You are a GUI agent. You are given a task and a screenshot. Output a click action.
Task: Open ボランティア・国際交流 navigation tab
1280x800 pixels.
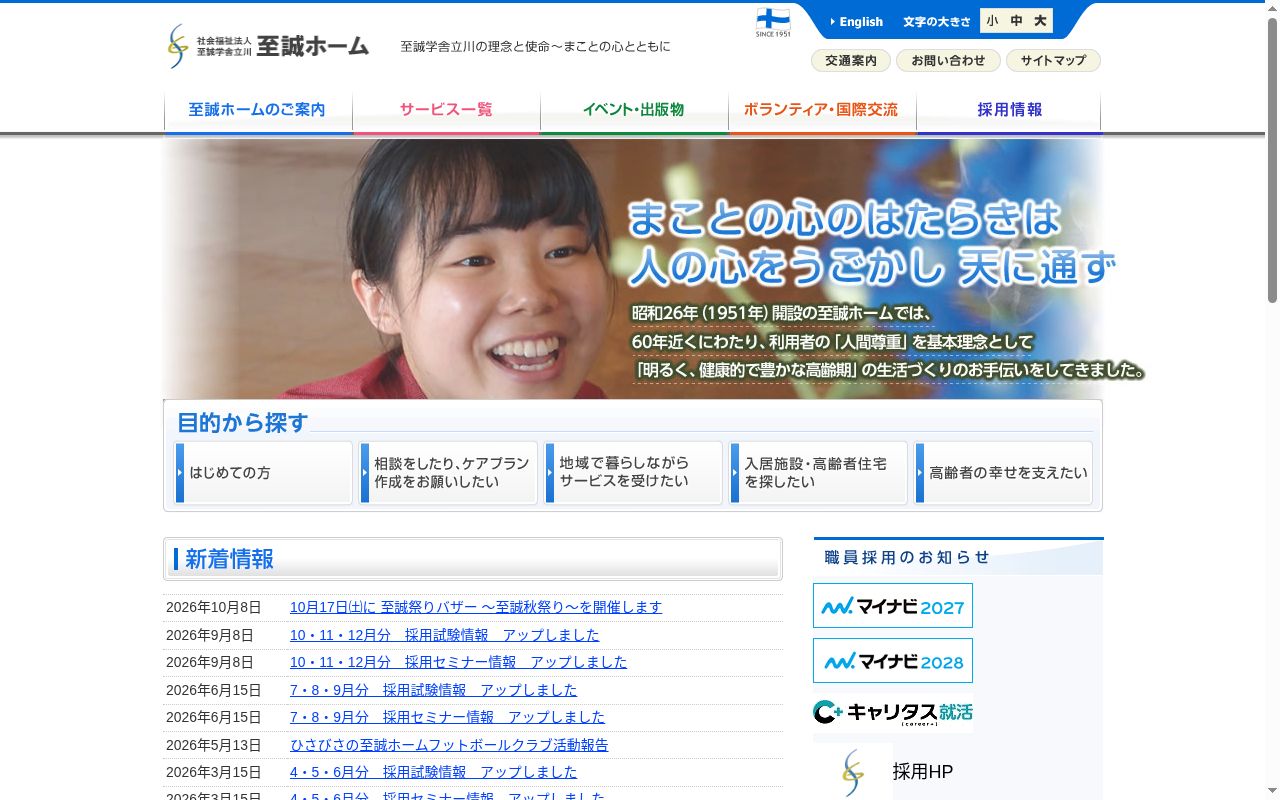tap(822, 111)
